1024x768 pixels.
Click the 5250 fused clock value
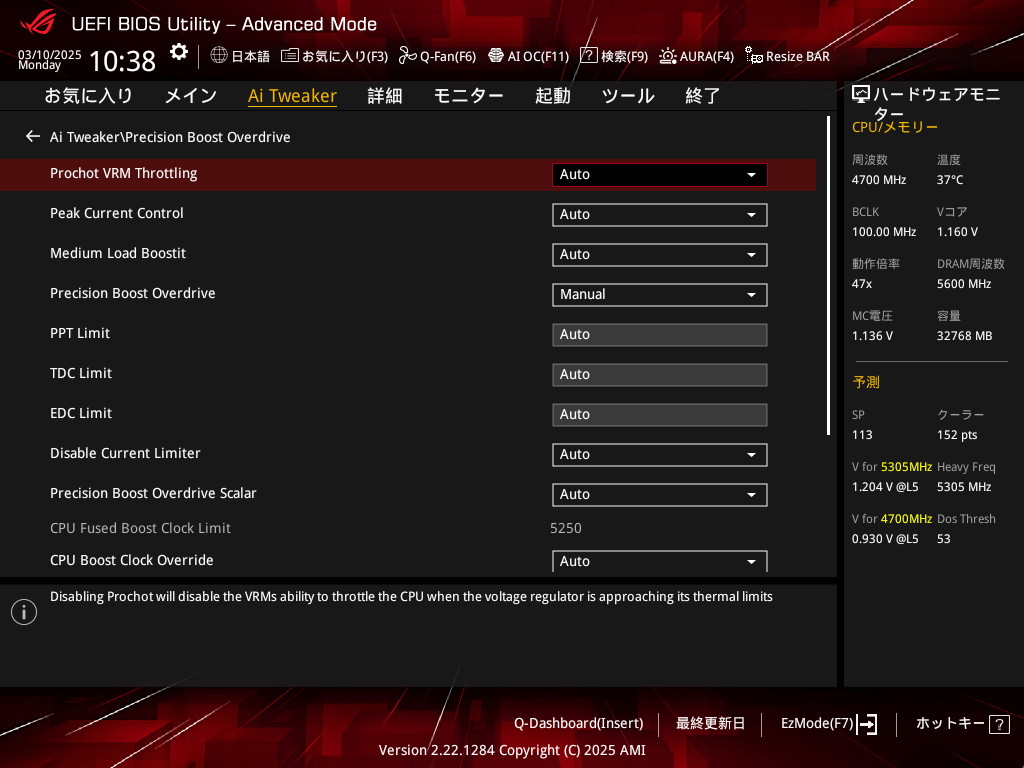click(x=566, y=528)
